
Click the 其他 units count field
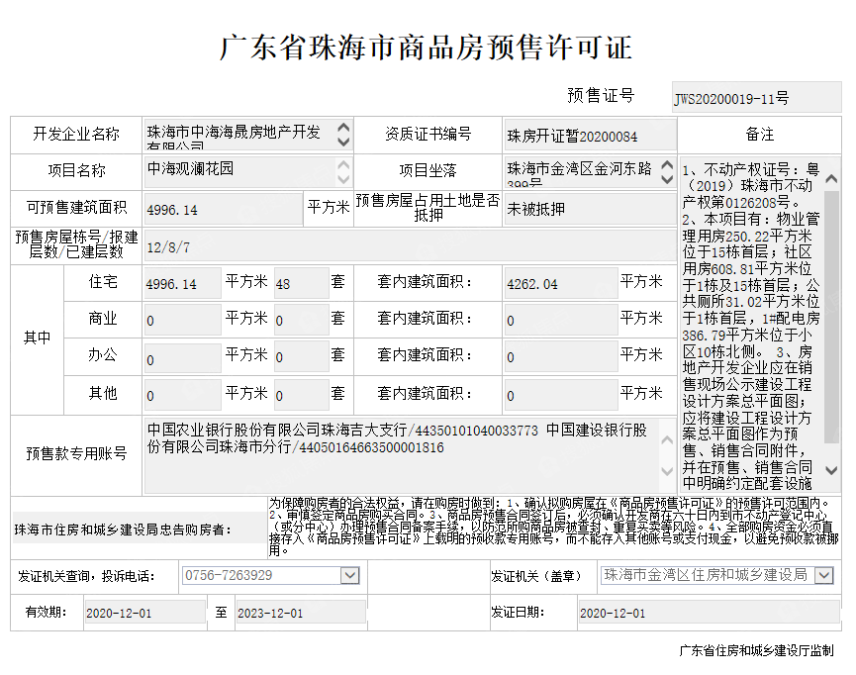[x=301, y=395]
